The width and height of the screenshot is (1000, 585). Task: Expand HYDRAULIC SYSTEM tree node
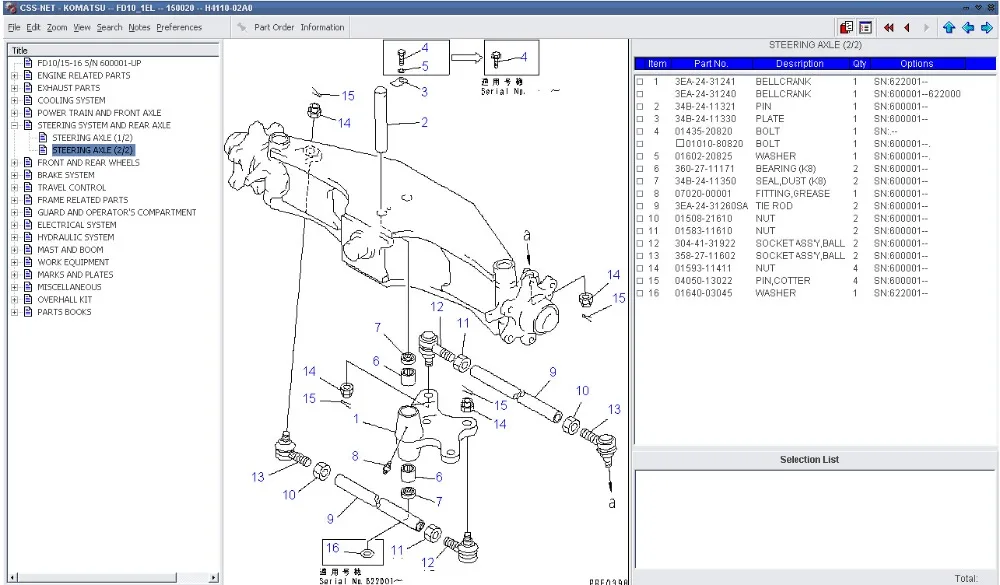[14, 237]
